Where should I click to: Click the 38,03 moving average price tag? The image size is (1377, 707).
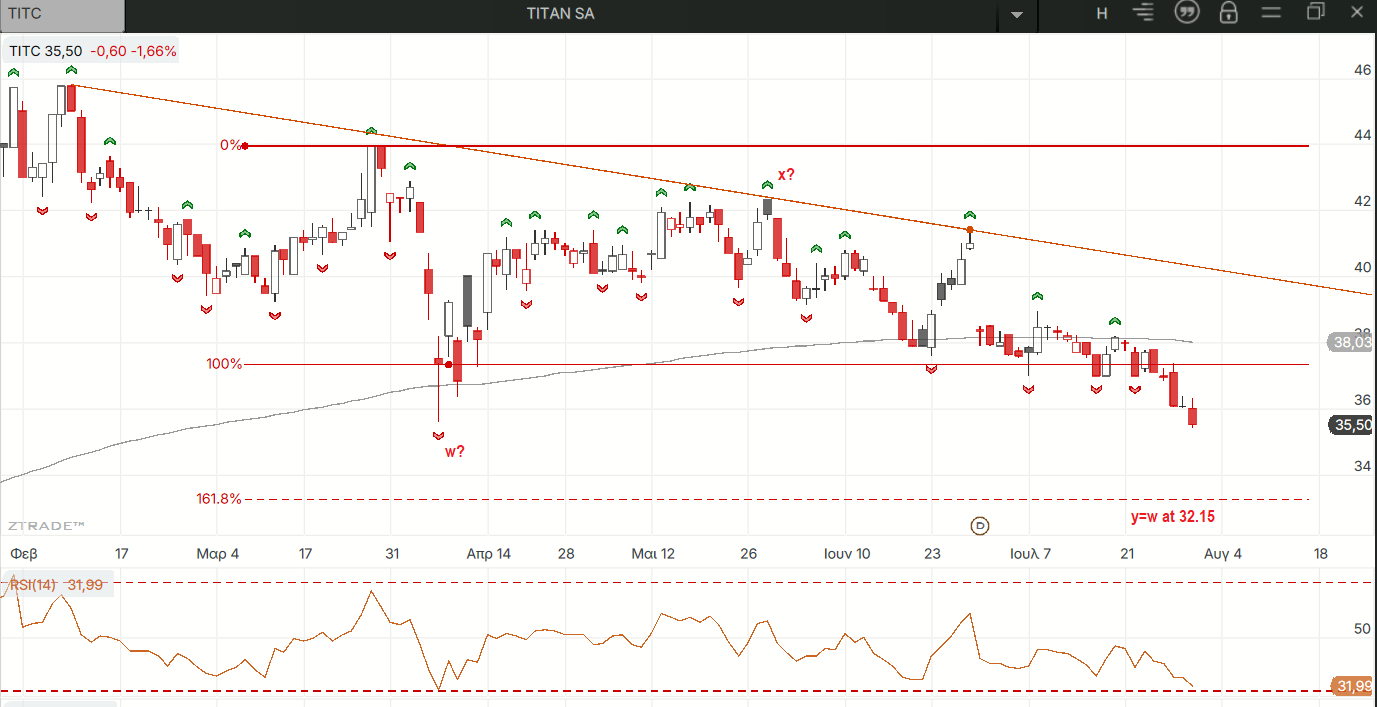(1352, 343)
